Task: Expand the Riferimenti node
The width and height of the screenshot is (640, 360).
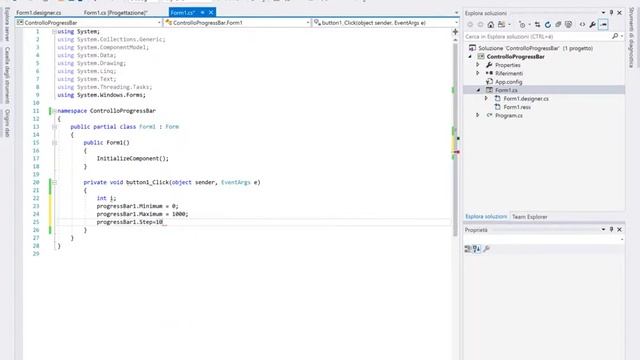Action: click(478, 73)
